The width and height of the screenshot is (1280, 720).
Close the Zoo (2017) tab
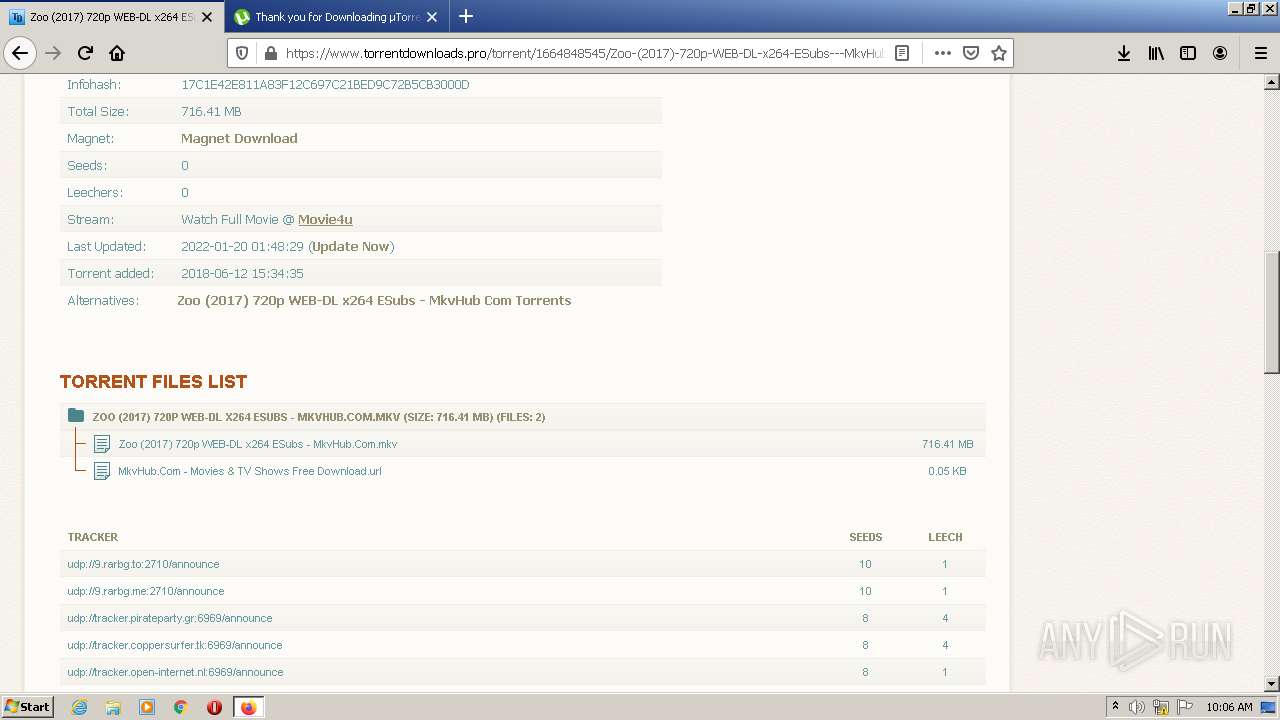(207, 17)
